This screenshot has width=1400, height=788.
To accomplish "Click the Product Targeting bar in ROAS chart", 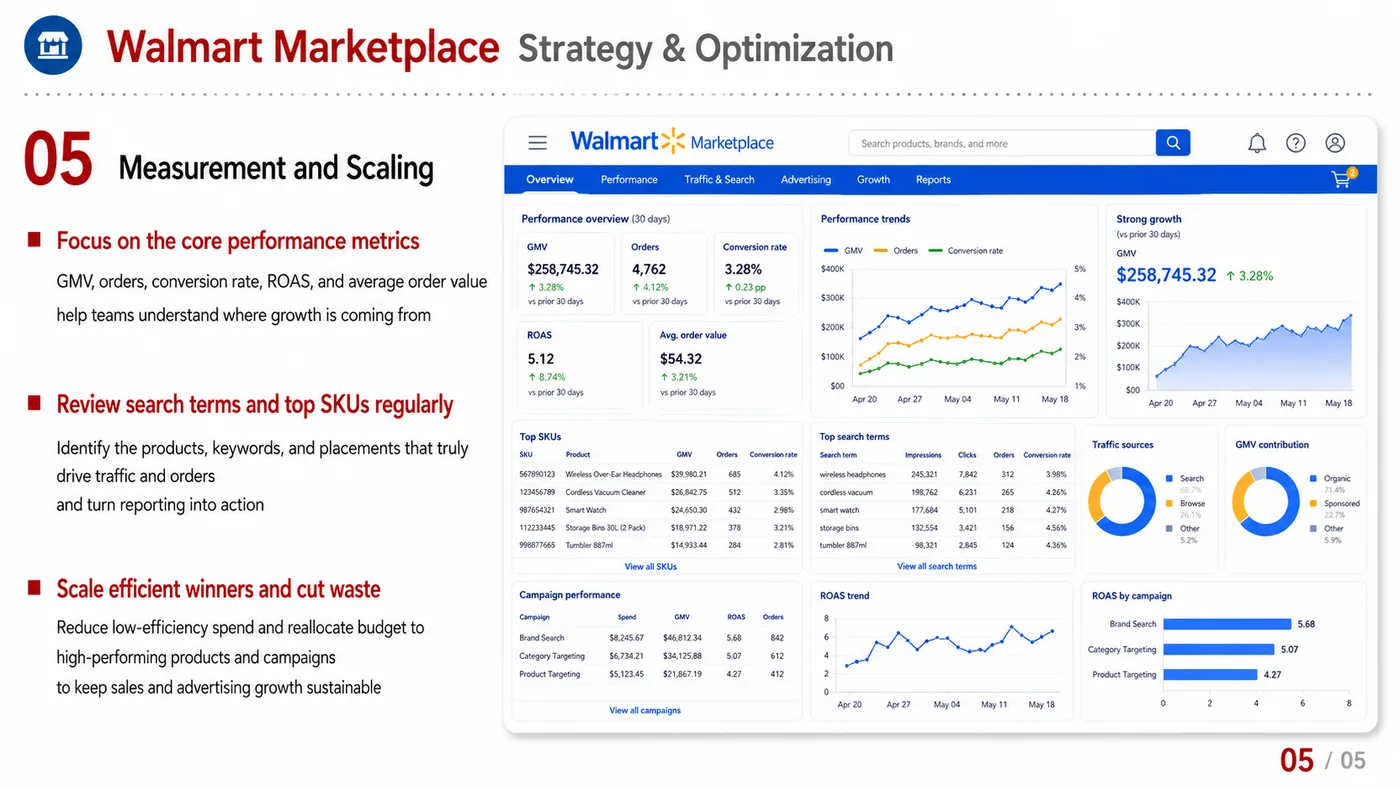I will (x=1211, y=675).
